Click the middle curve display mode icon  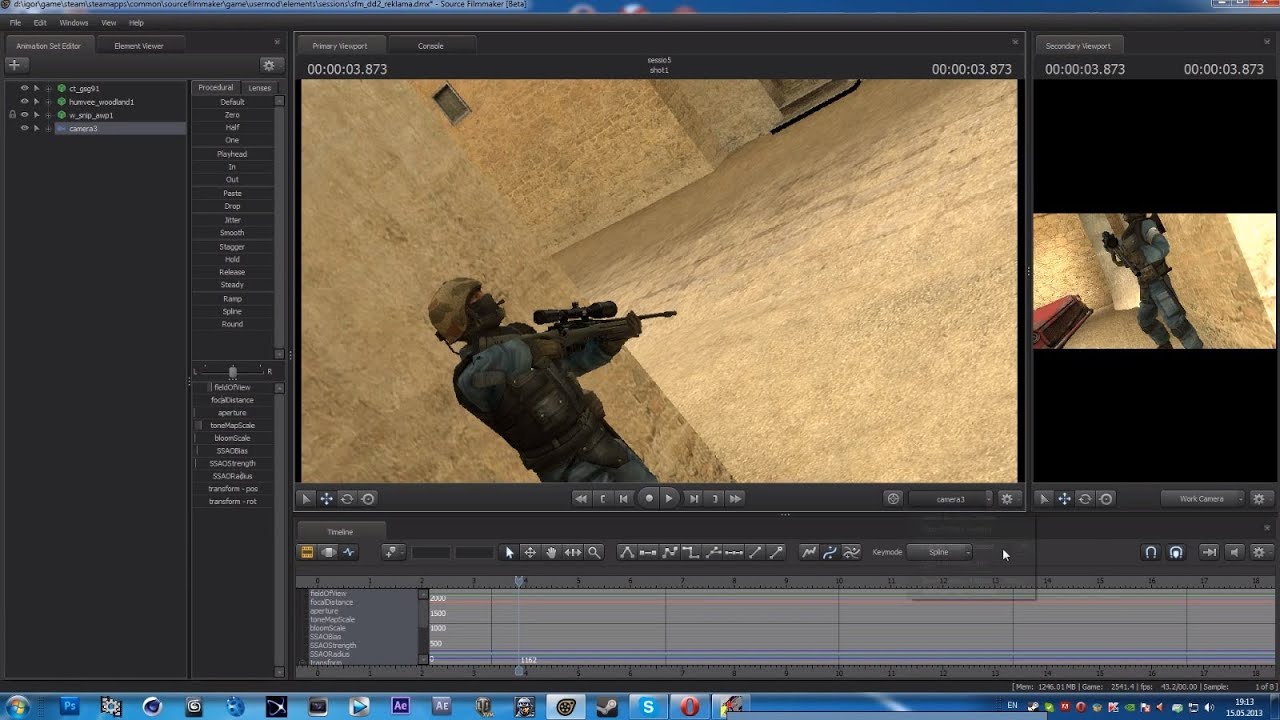pos(830,552)
